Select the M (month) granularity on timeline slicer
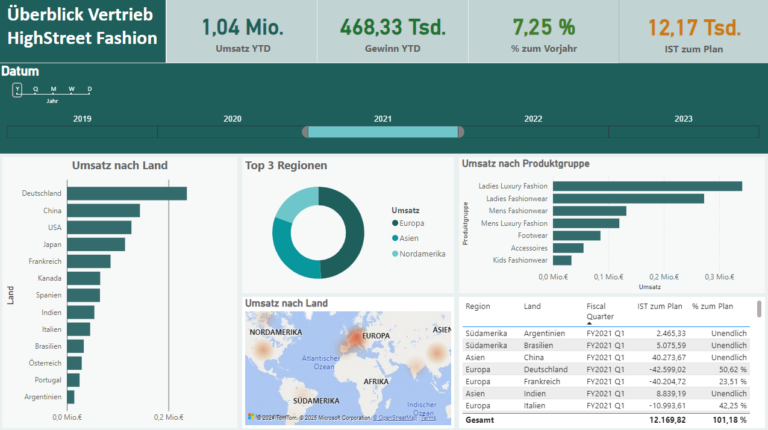Viewport: 768px width, 430px height. [x=53, y=89]
